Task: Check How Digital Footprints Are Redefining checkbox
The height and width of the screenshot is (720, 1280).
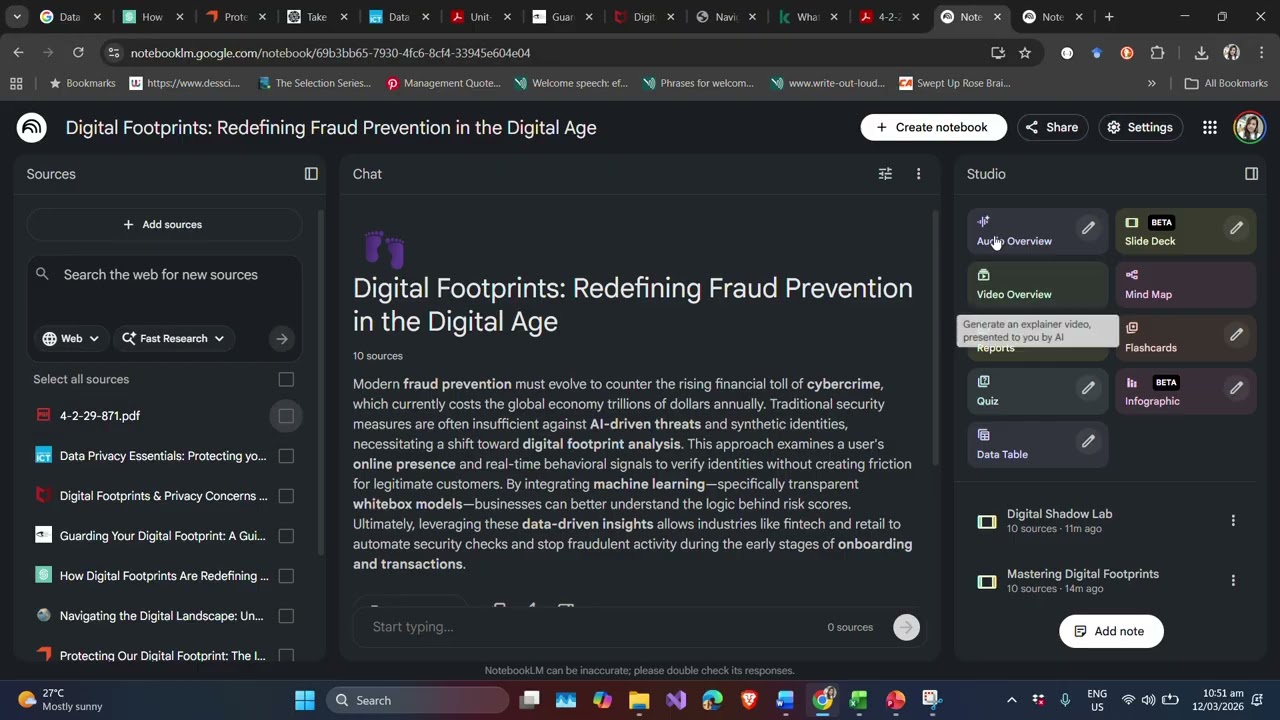Action: coord(286,576)
